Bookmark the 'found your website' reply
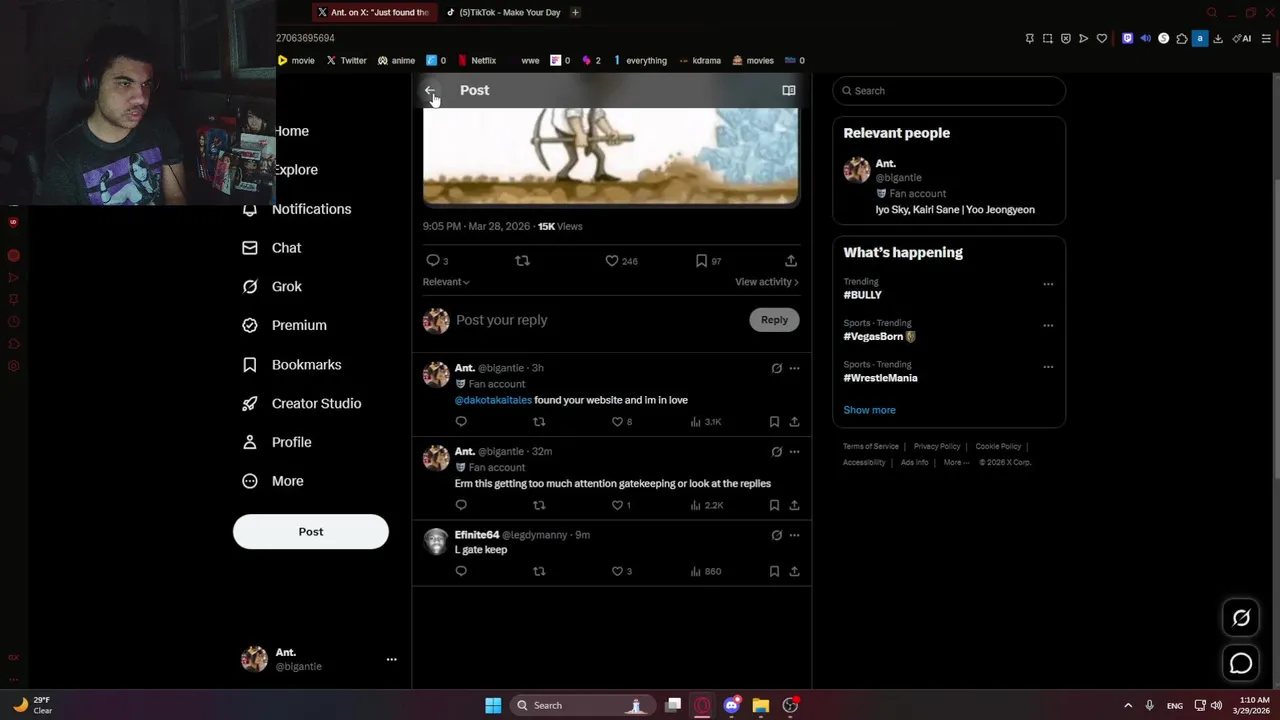1280x720 pixels. click(x=774, y=422)
